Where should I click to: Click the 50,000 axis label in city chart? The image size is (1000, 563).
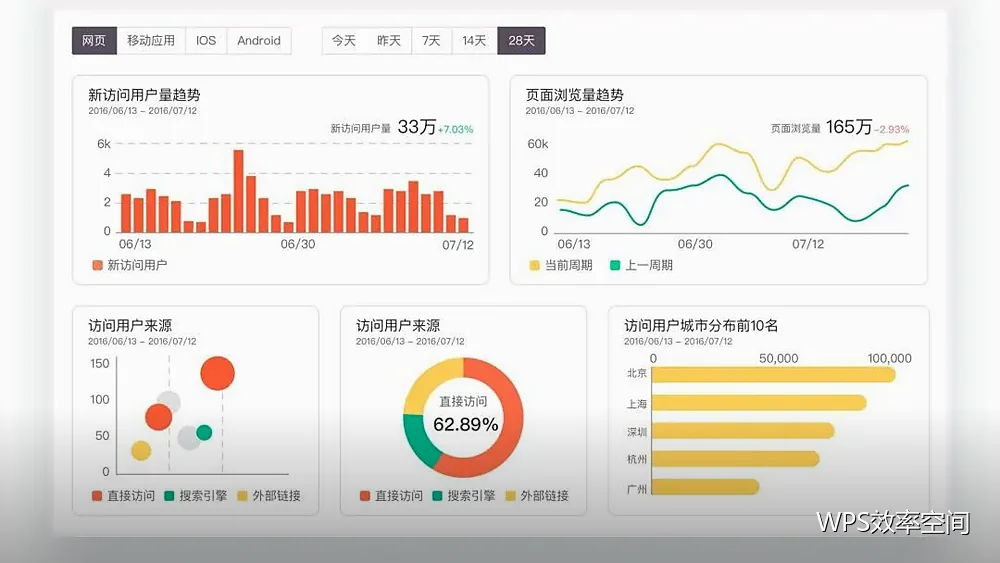779,358
